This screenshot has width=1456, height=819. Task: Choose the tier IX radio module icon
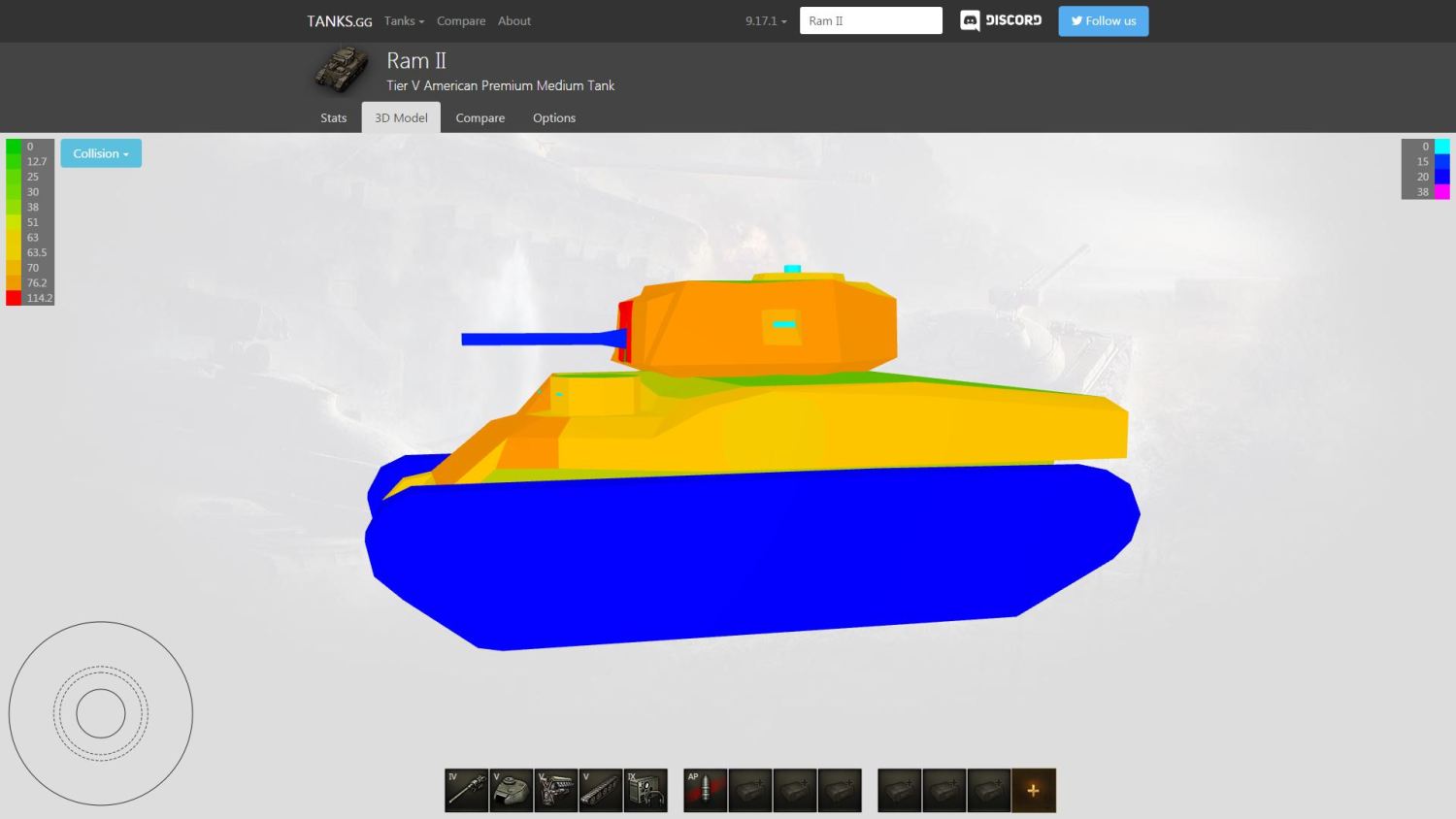tap(645, 791)
